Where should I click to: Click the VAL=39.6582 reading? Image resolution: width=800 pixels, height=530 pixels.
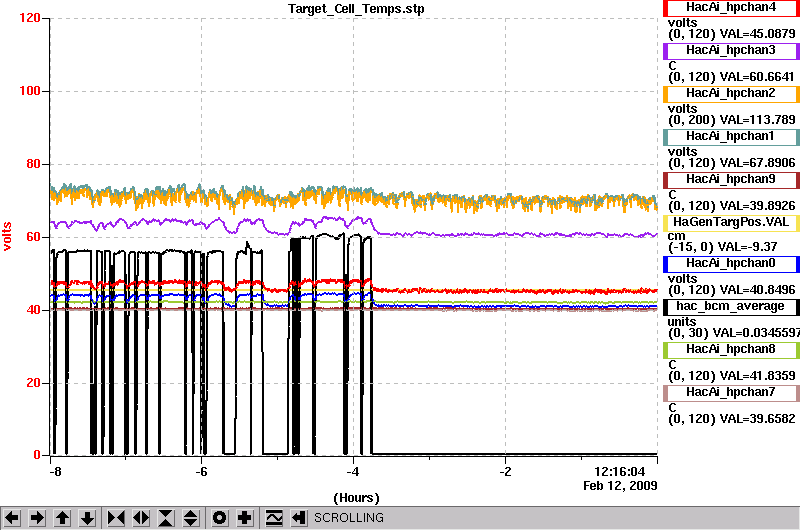point(757,419)
